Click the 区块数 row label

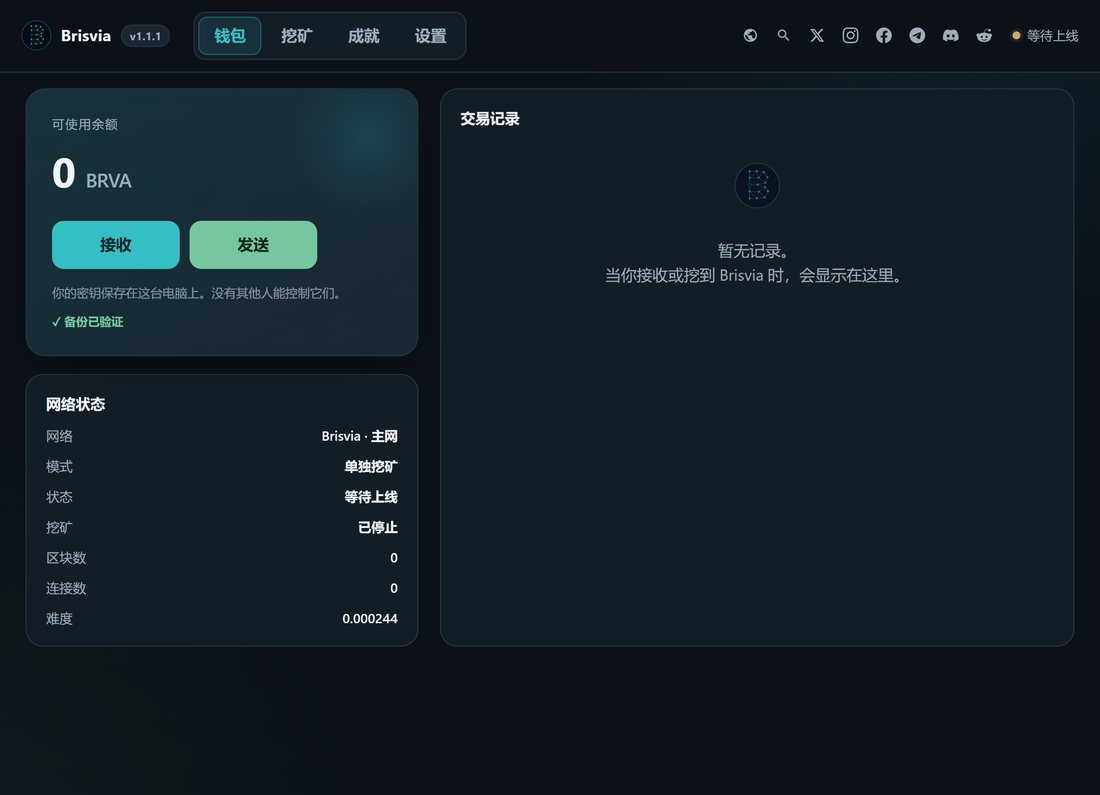tap(66, 558)
